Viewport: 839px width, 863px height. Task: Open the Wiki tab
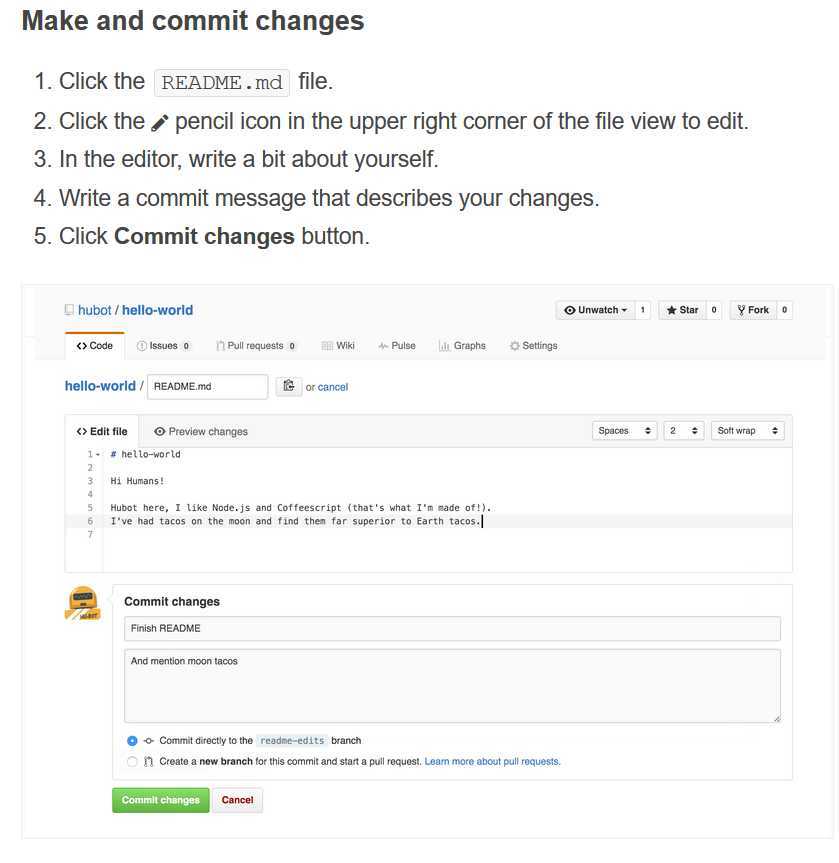(x=338, y=346)
